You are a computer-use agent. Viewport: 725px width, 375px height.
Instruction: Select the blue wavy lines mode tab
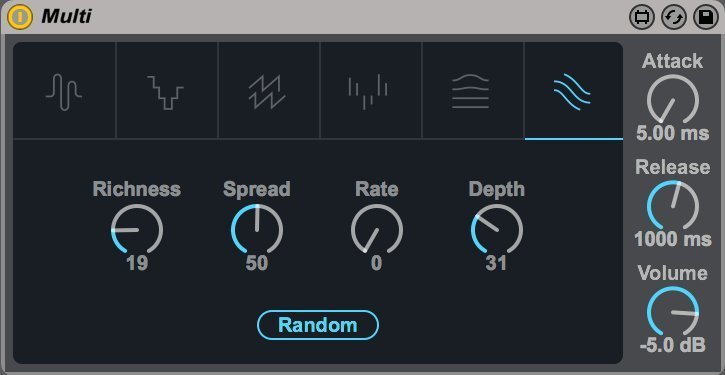point(572,92)
